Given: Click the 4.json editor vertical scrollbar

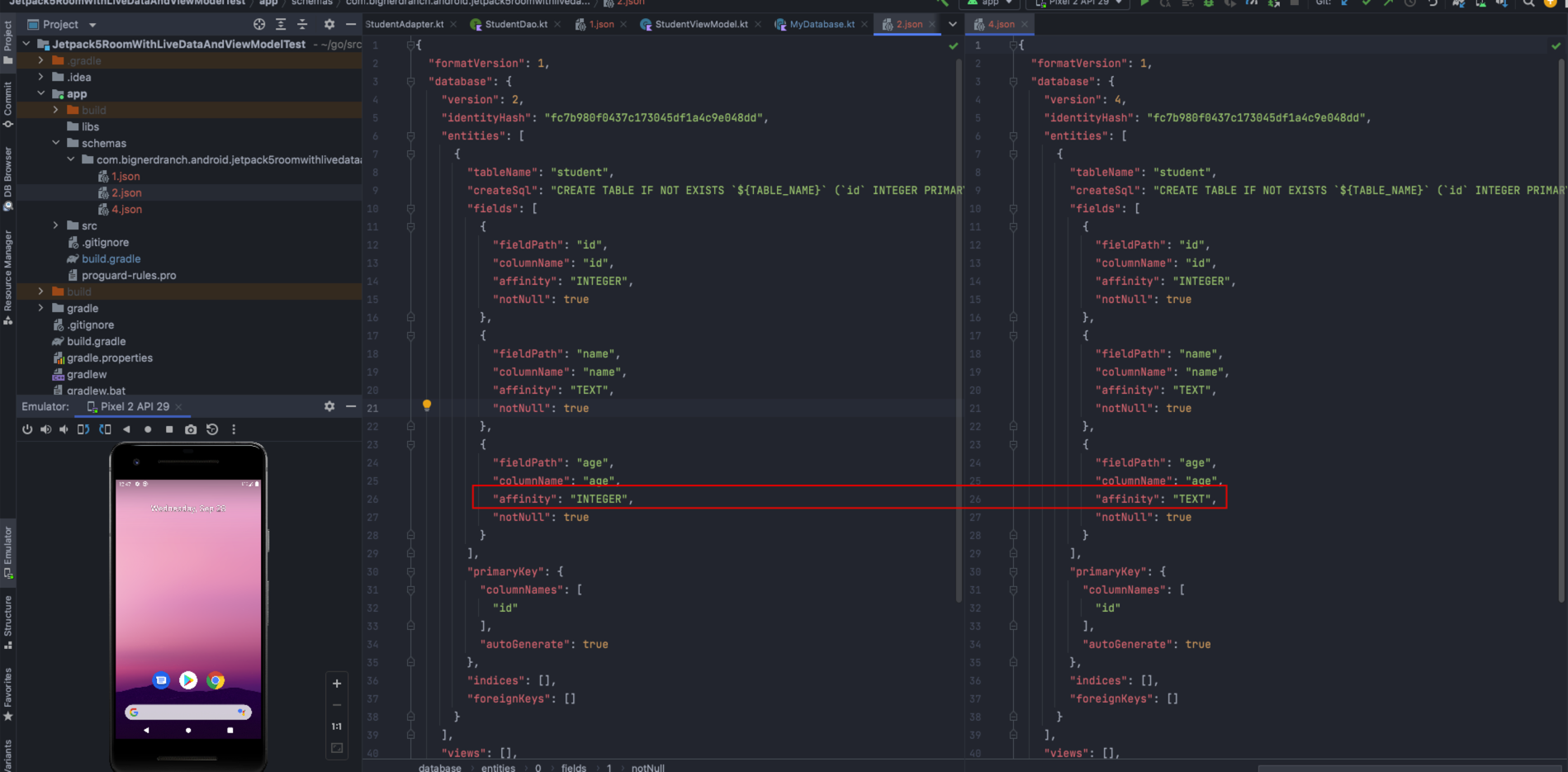Looking at the screenshot, I should [x=1562, y=330].
